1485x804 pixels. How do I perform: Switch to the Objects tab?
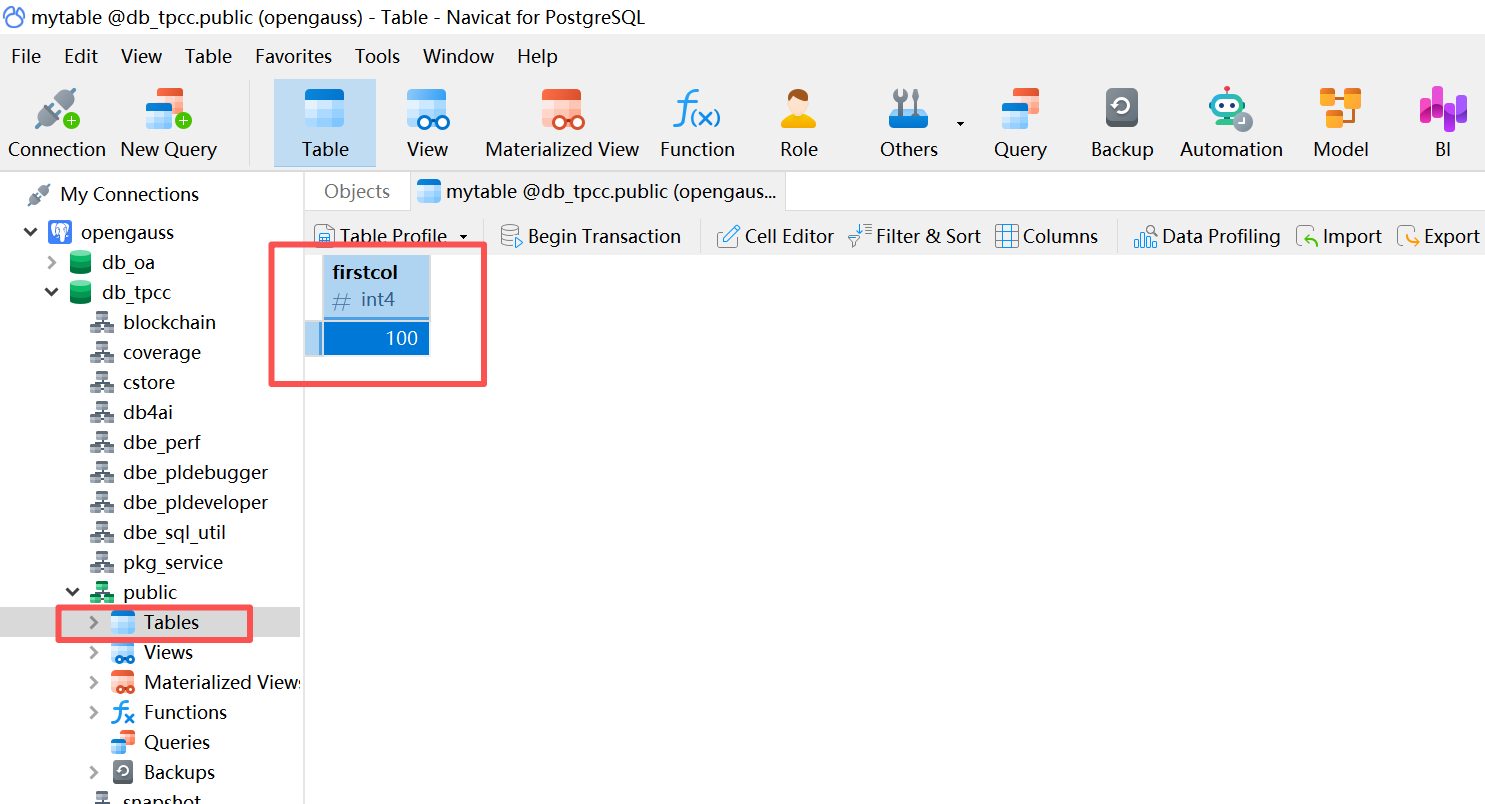(x=357, y=191)
